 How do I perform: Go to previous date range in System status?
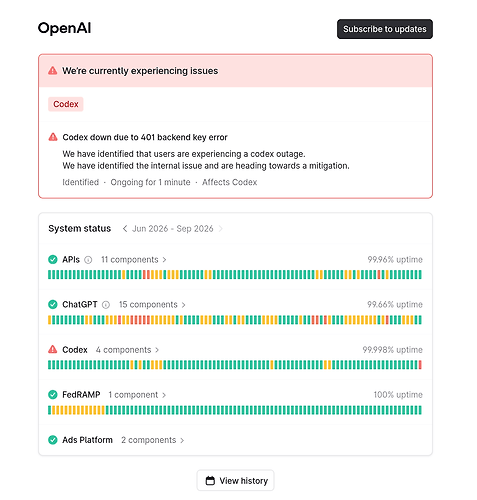tap(125, 229)
